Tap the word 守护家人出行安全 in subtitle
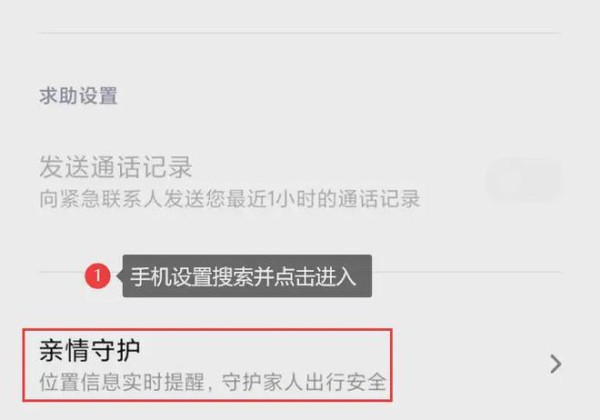 tap(304, 382)
